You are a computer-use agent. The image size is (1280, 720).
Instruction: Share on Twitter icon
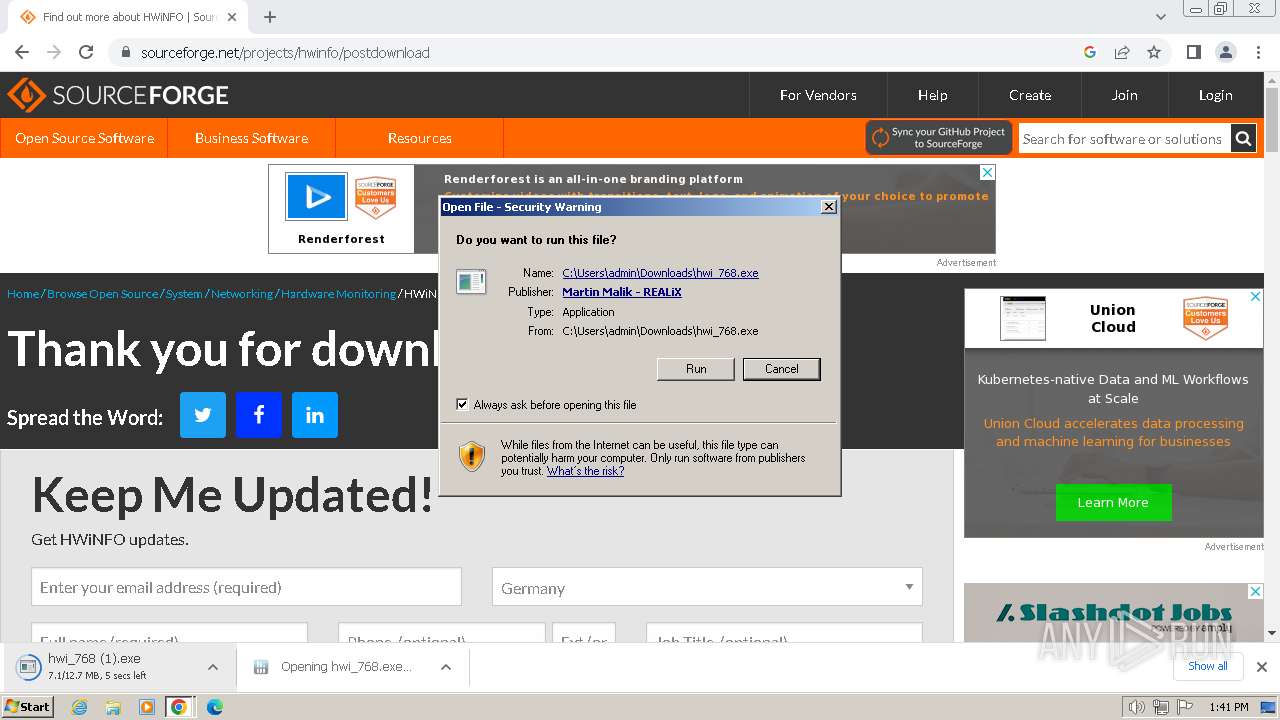203,415
